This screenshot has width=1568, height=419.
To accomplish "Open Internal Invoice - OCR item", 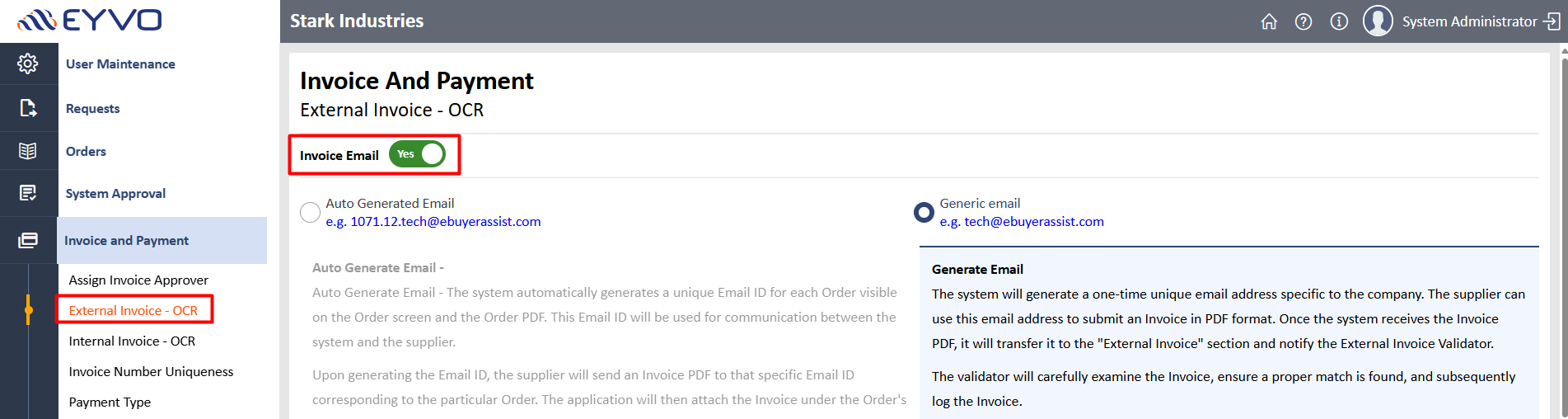I will click(x=132, y=341).
